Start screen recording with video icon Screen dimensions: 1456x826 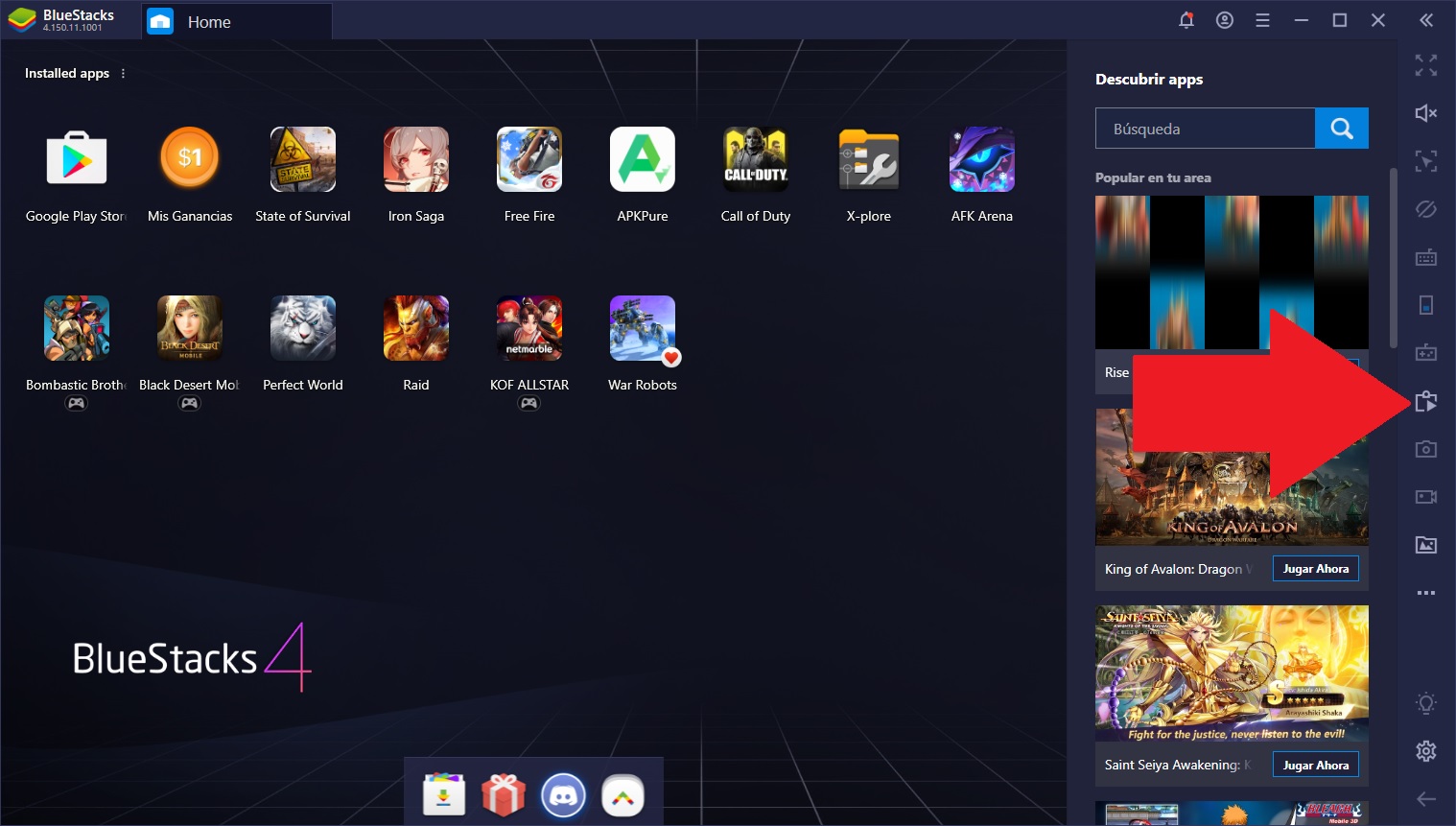point(1426,497)
